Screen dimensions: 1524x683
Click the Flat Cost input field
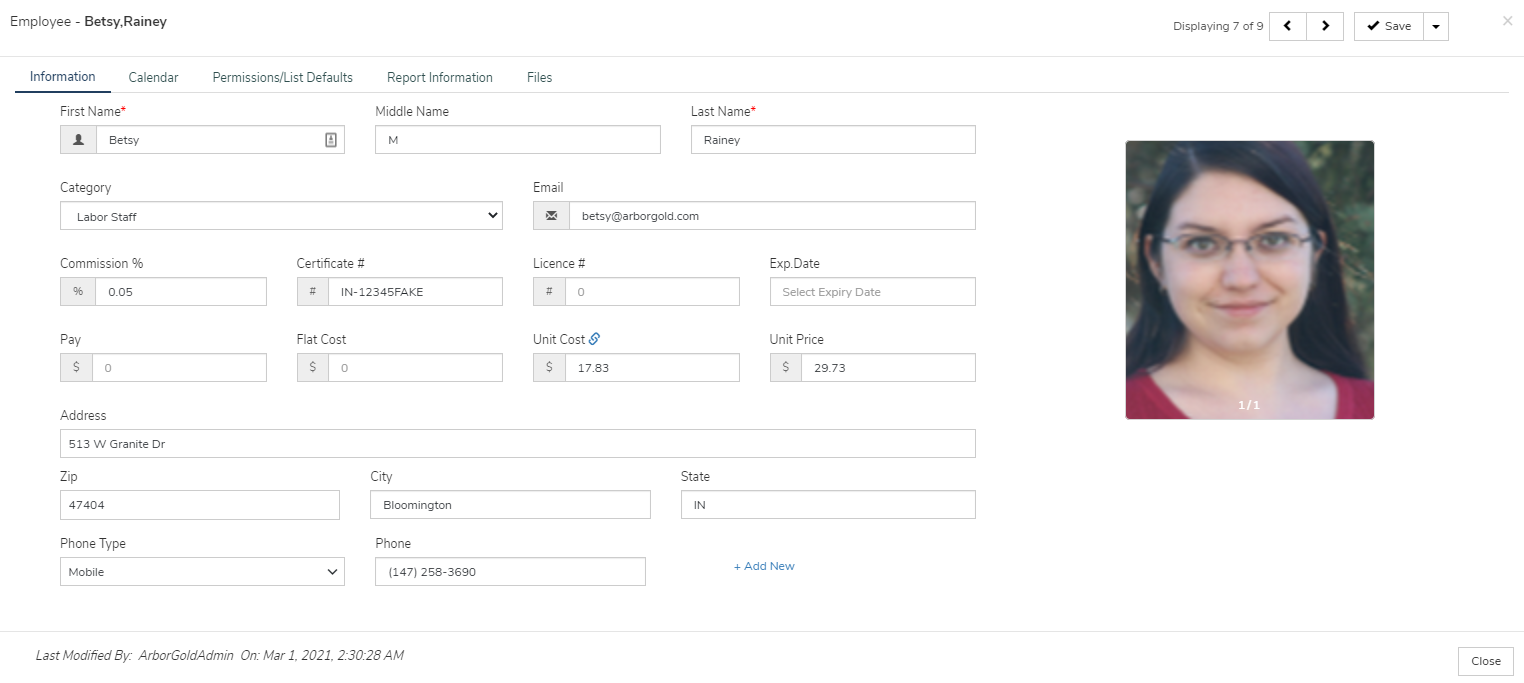click(x=416, y=368)
